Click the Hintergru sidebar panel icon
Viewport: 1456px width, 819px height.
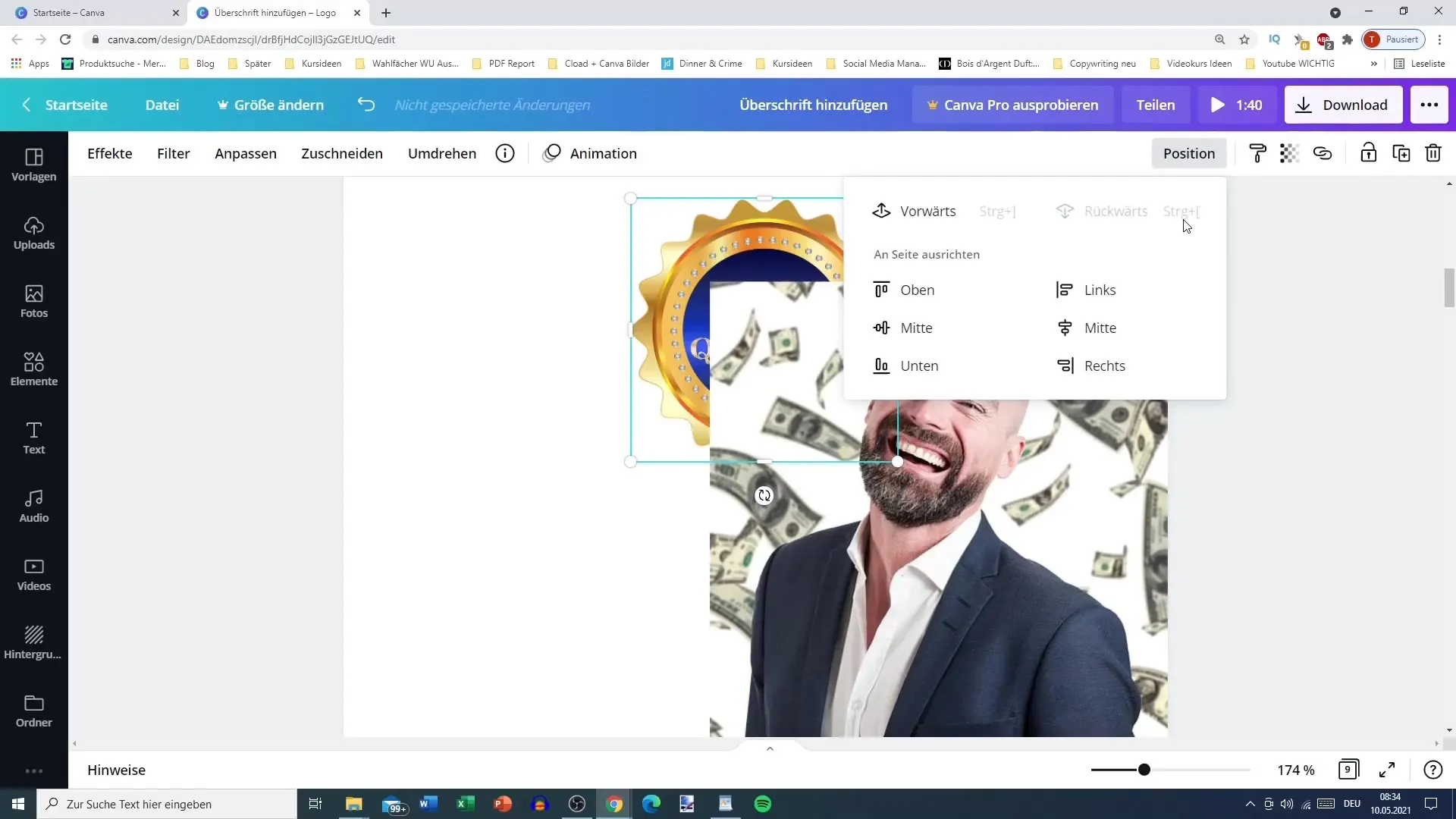[34, 641]
